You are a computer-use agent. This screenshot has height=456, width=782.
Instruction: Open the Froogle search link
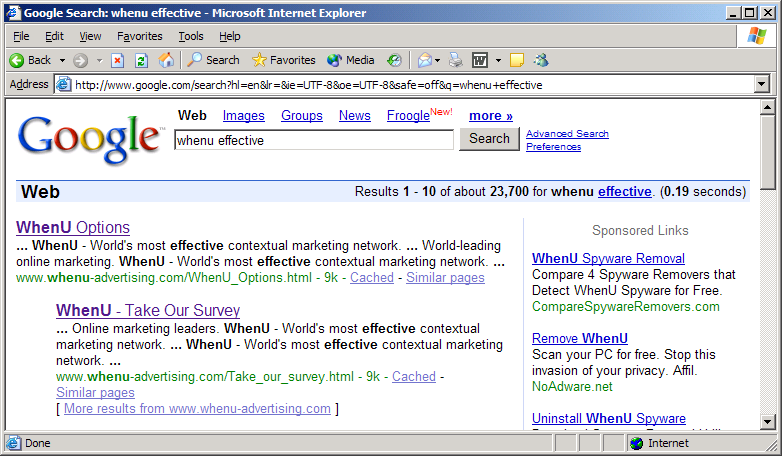[x=408, y=115]
